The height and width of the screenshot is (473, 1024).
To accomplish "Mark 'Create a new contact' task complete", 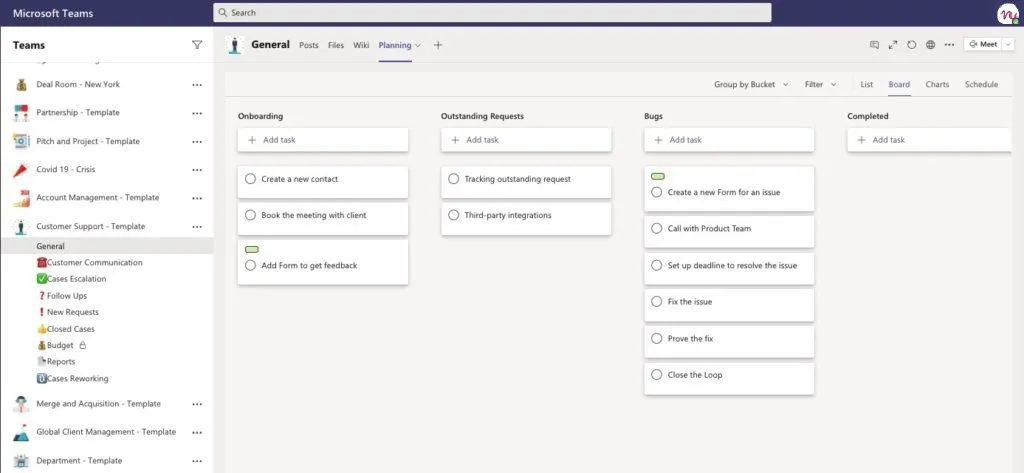I will (250, 178).
